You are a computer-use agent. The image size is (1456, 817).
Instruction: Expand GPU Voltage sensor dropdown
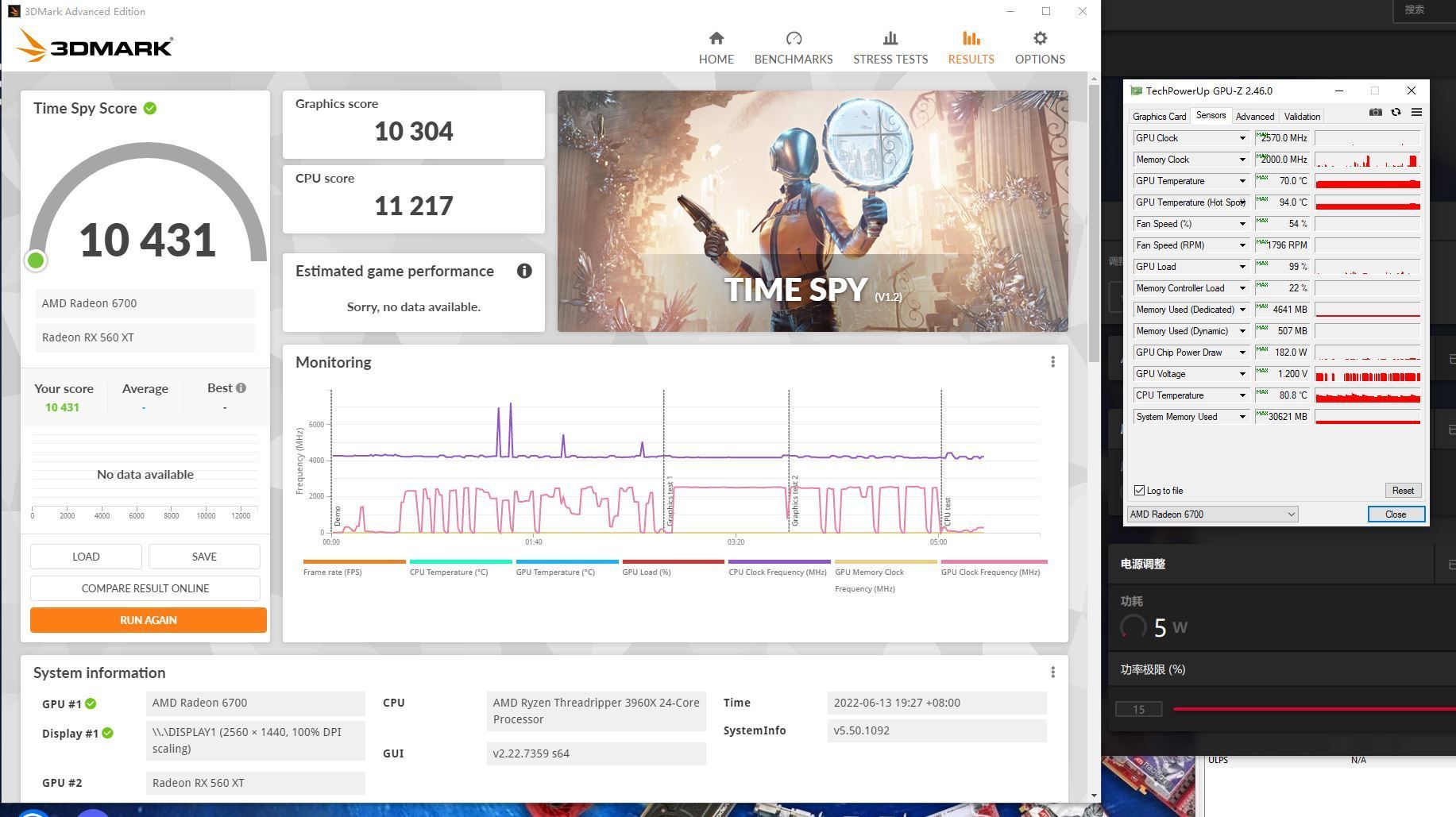pos(1242,374)
